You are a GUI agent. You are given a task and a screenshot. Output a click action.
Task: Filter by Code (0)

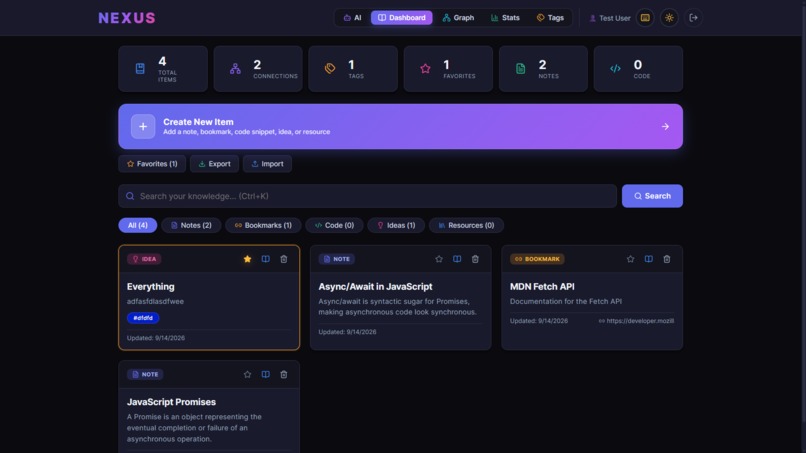334,225
